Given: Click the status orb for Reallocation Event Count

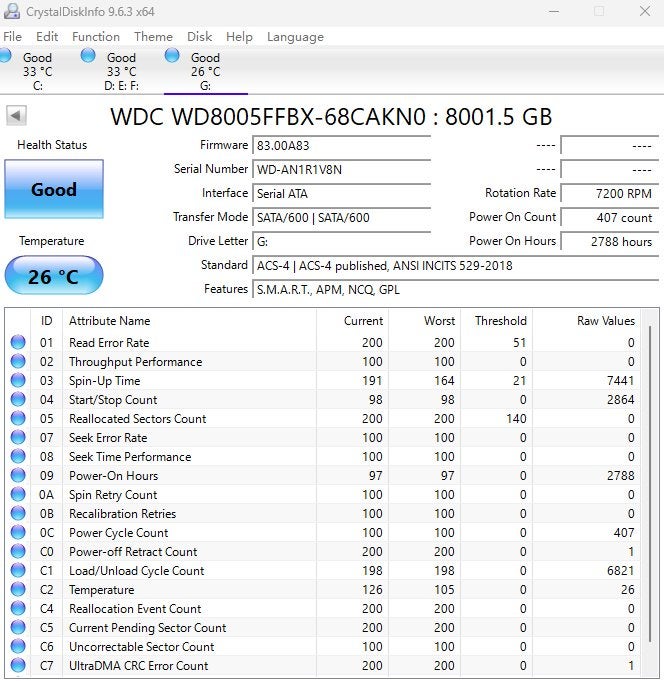Looking at the screenshot, I should 18,608.
